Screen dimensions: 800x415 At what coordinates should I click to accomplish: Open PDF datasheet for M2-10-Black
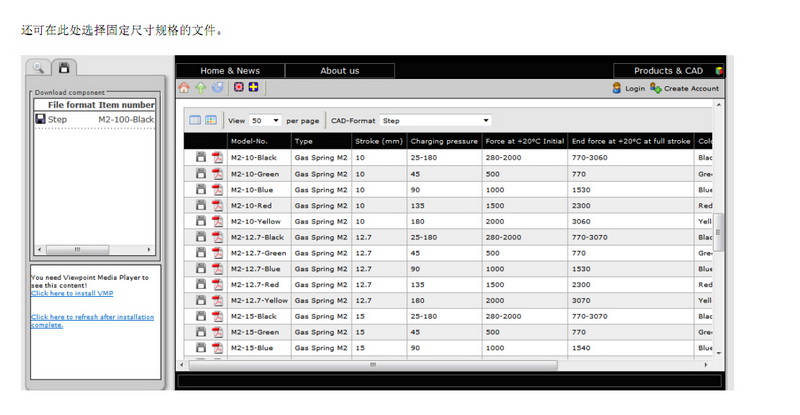click(x=218, y=158)
